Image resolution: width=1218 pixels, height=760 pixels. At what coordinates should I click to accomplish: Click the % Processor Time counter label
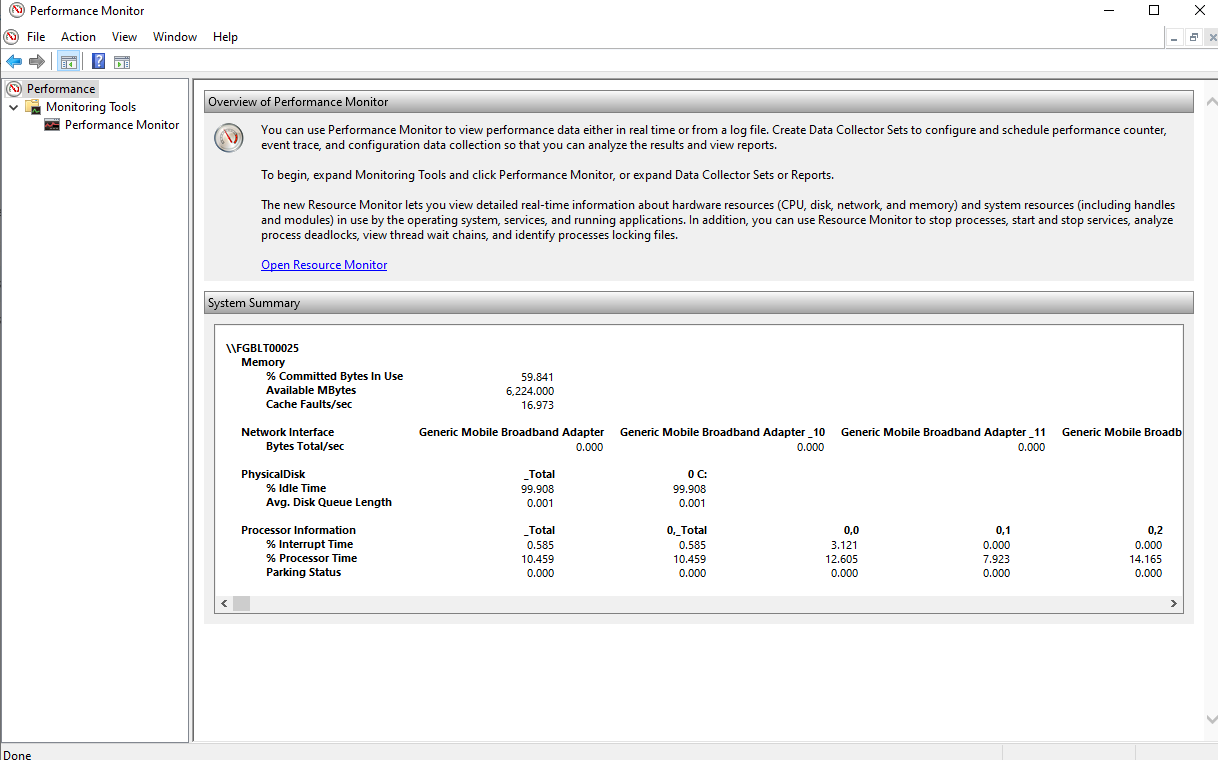pyautogui.click(x=311, y=558)
